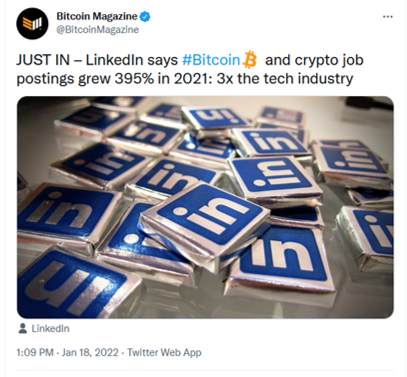This screenshot has height=377, width=407.
Task: Open the three-dot more options menu
Action: (x=388, y=17)
